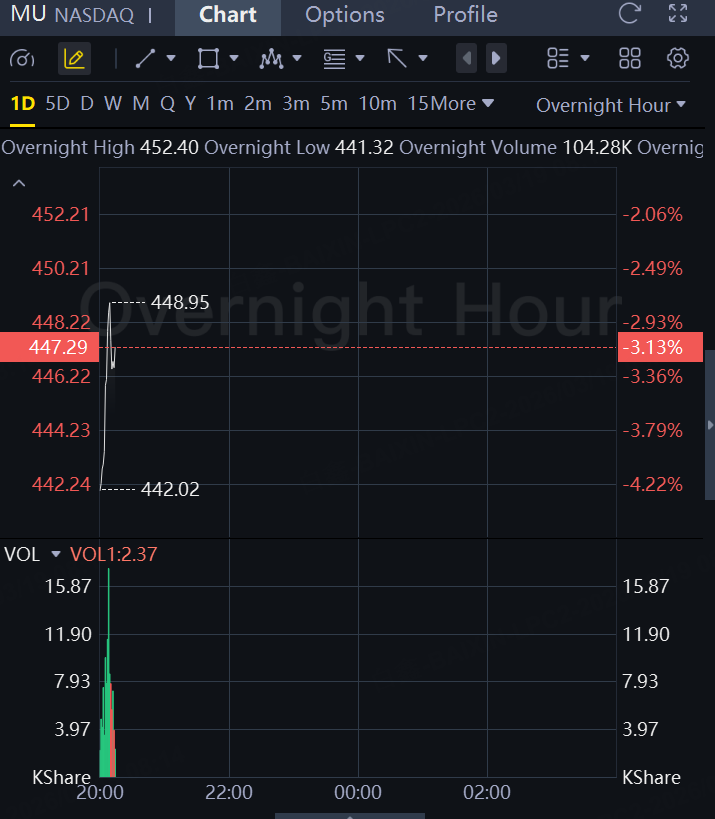Open the Profile tab
Screen dimensions: 715x819
pos(465,15)
